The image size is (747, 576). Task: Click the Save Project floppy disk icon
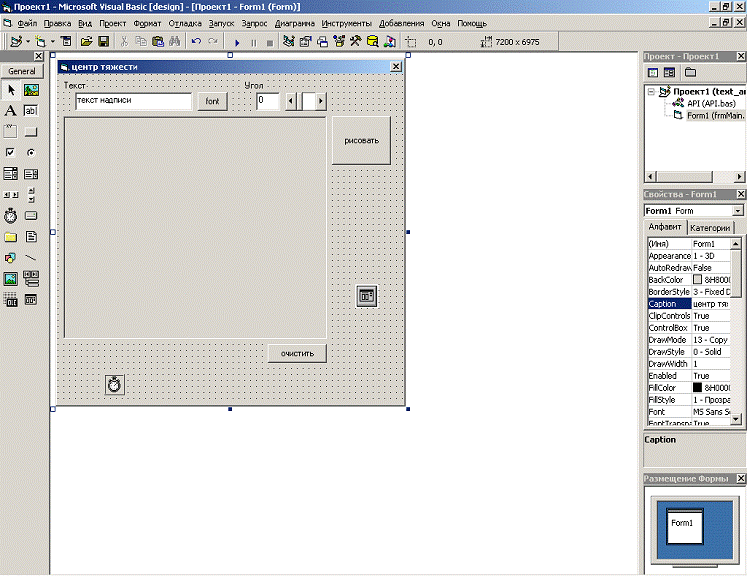pos(103,42)
